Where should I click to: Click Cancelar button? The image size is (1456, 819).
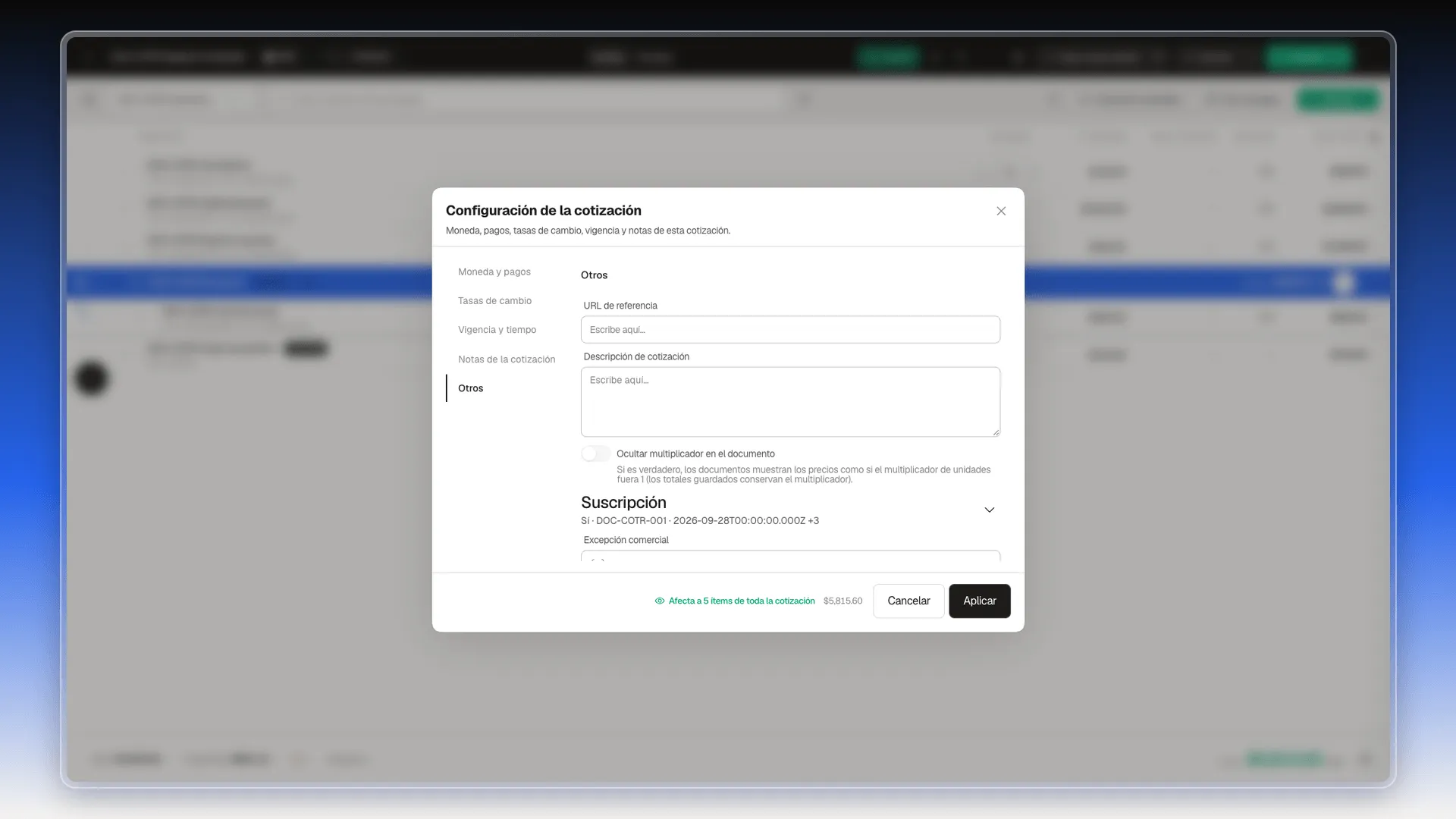click(x=908, y=601)
